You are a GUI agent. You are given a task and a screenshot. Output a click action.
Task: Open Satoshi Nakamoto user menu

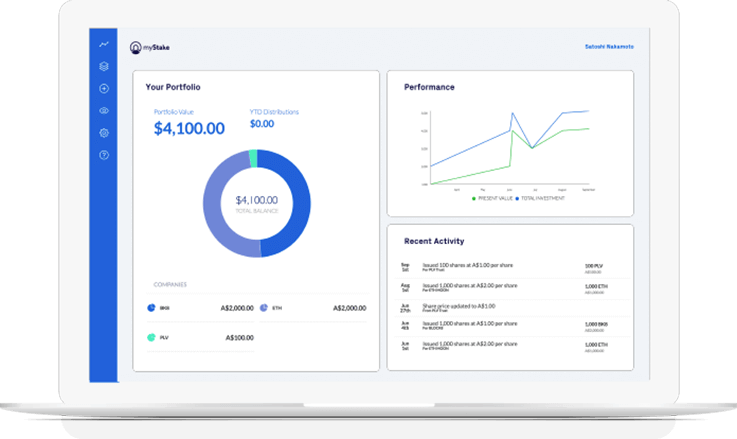[608, 46]
